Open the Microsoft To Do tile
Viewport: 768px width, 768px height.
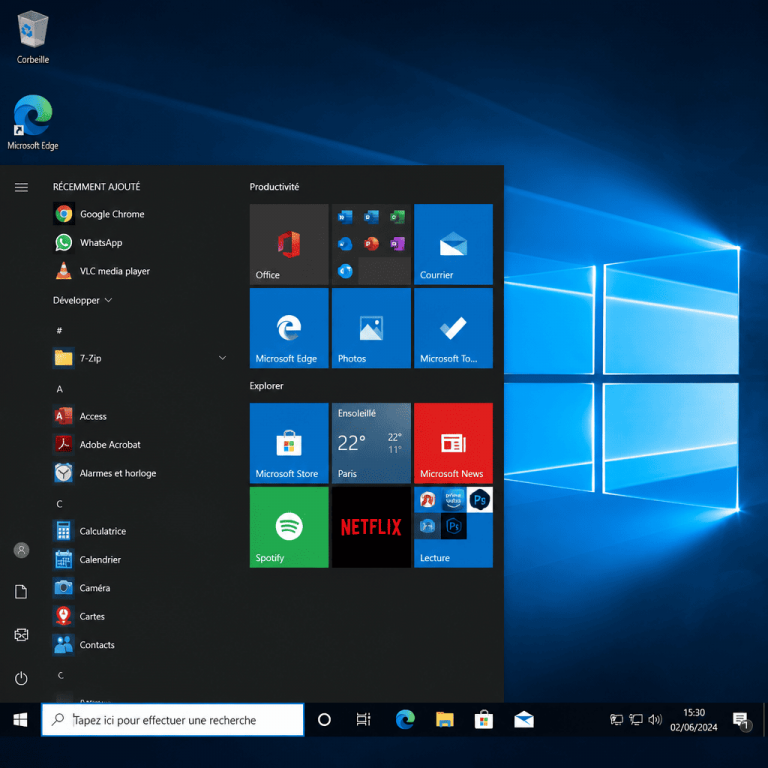(453, 328)
